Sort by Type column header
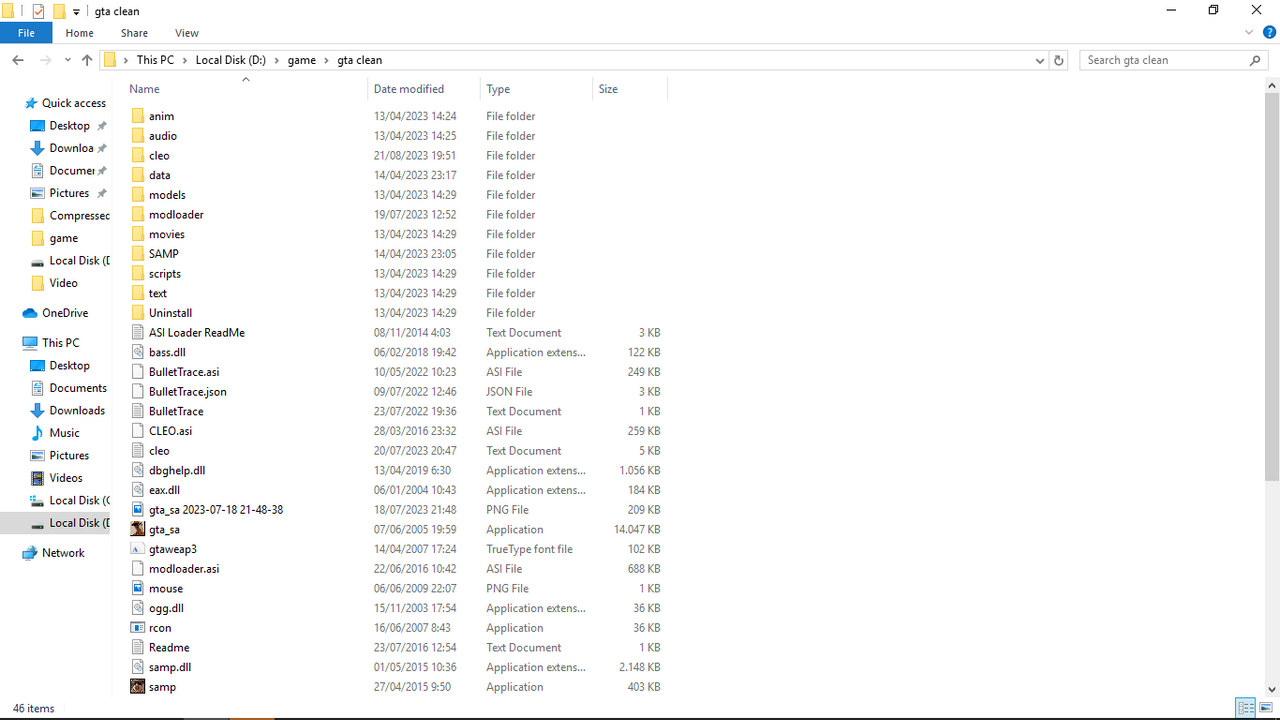 (x=537, y=89)
